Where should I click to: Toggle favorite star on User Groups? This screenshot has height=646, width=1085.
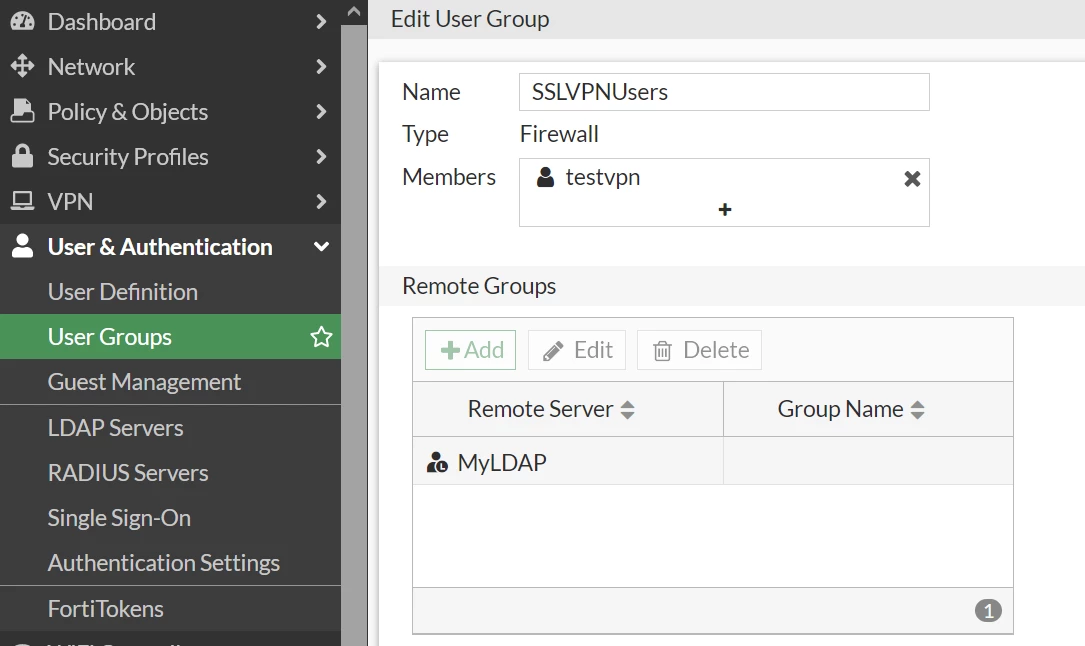coord(321,337)
